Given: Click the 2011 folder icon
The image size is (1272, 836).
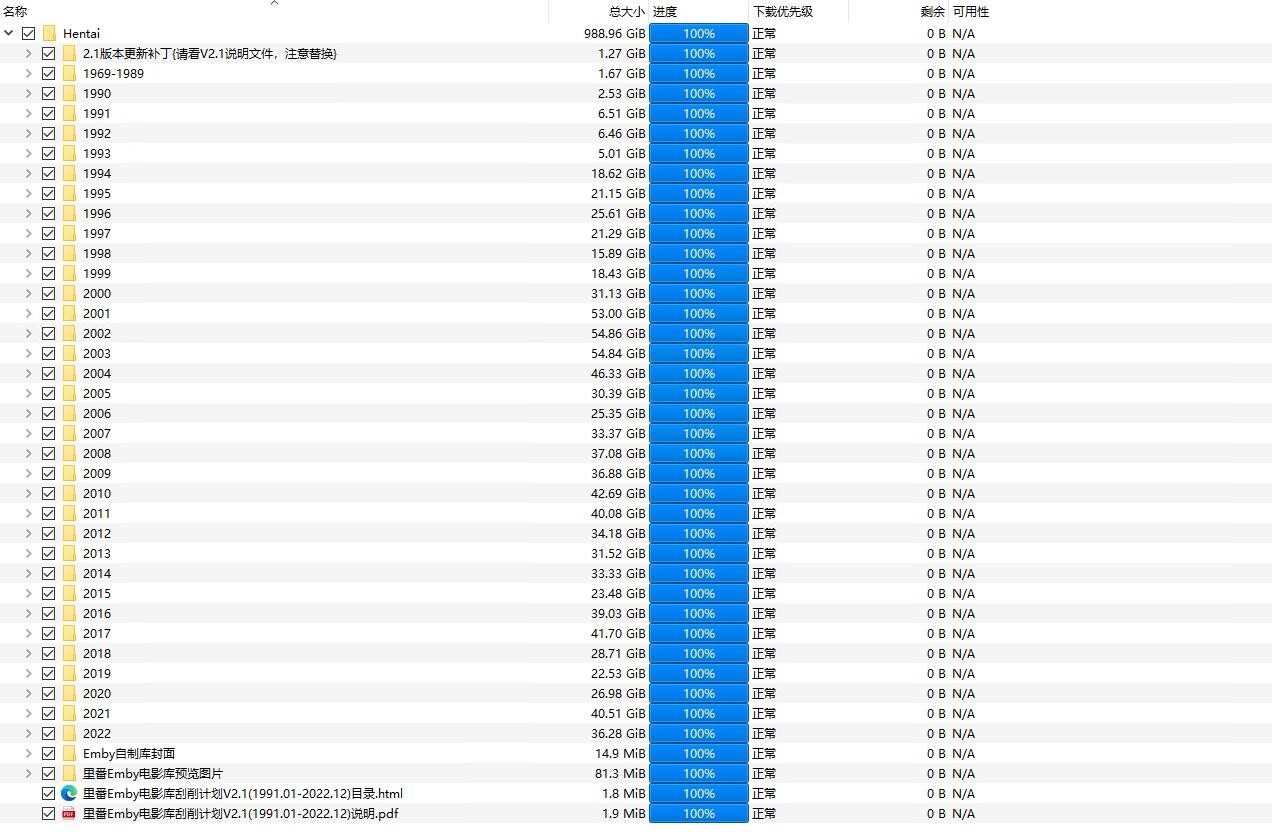Looking at the screenshot, I should coord(69,513).
